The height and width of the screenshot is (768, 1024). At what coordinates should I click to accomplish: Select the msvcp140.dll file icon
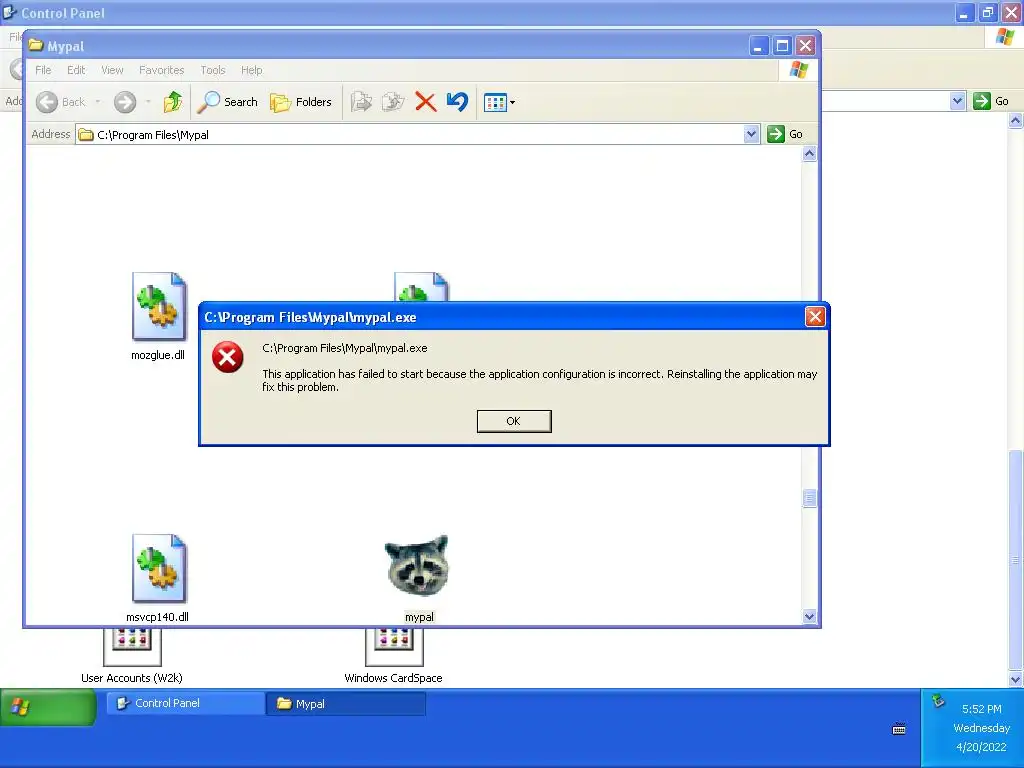(159, 569)
